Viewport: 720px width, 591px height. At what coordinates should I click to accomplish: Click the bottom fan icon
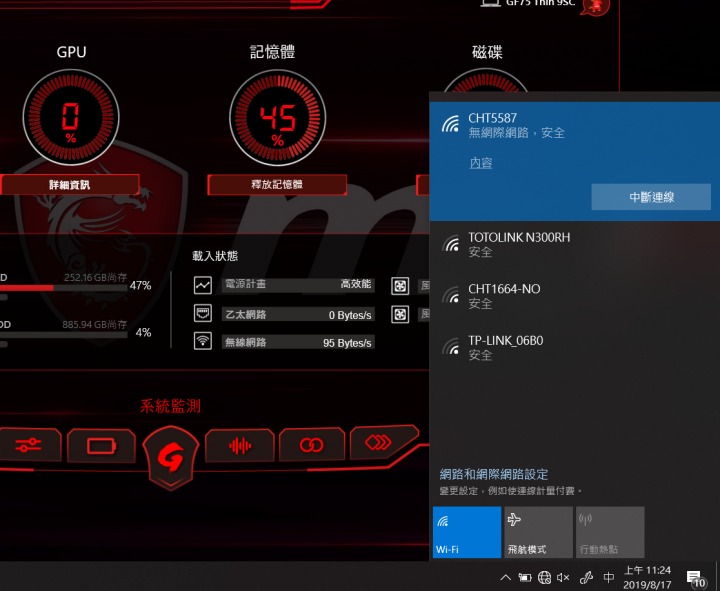coord(400,315)
